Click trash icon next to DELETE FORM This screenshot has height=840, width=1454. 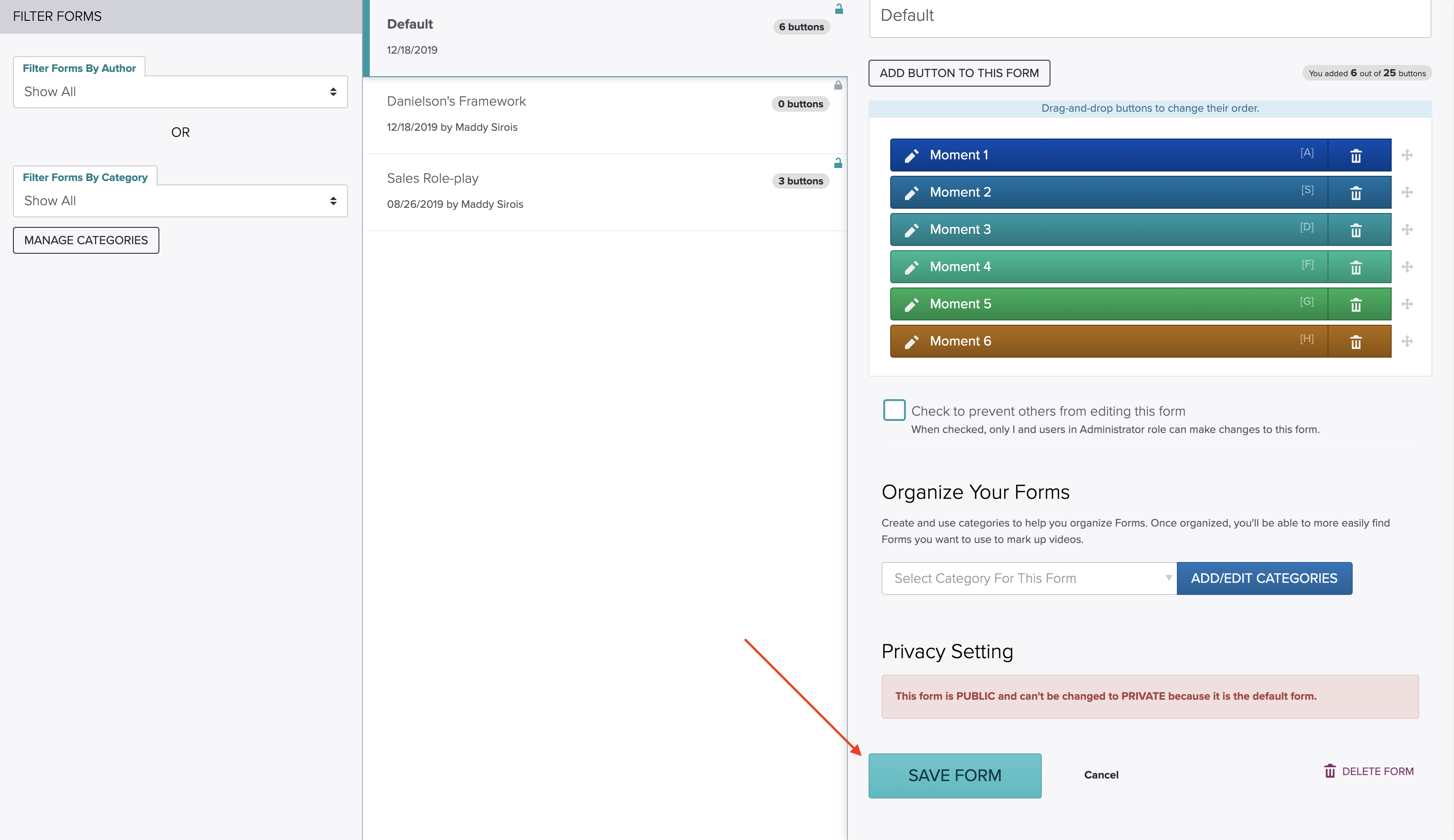(x=1330, y=771)
